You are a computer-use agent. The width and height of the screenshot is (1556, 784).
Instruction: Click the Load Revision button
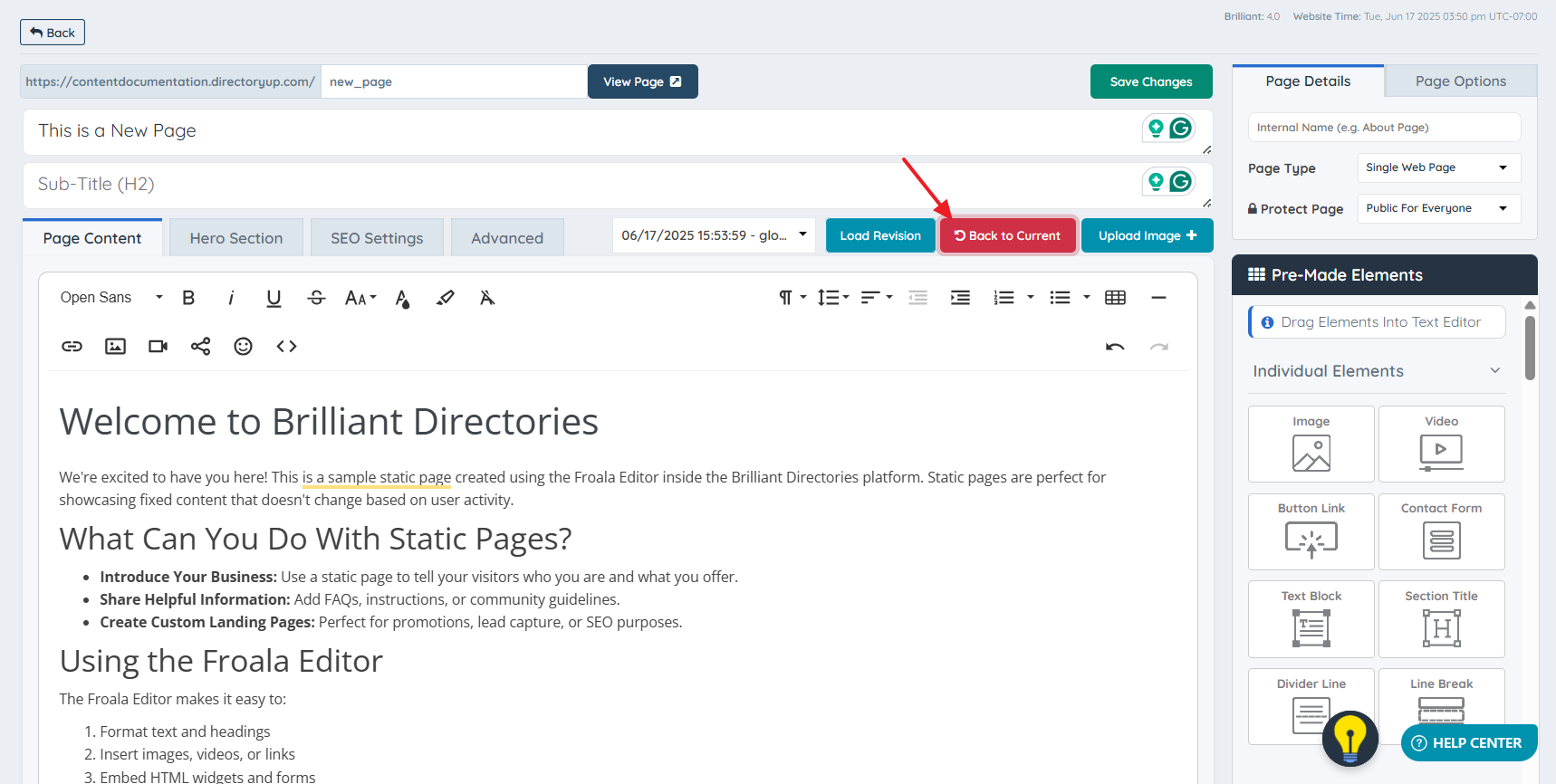(x=880, y=235)
